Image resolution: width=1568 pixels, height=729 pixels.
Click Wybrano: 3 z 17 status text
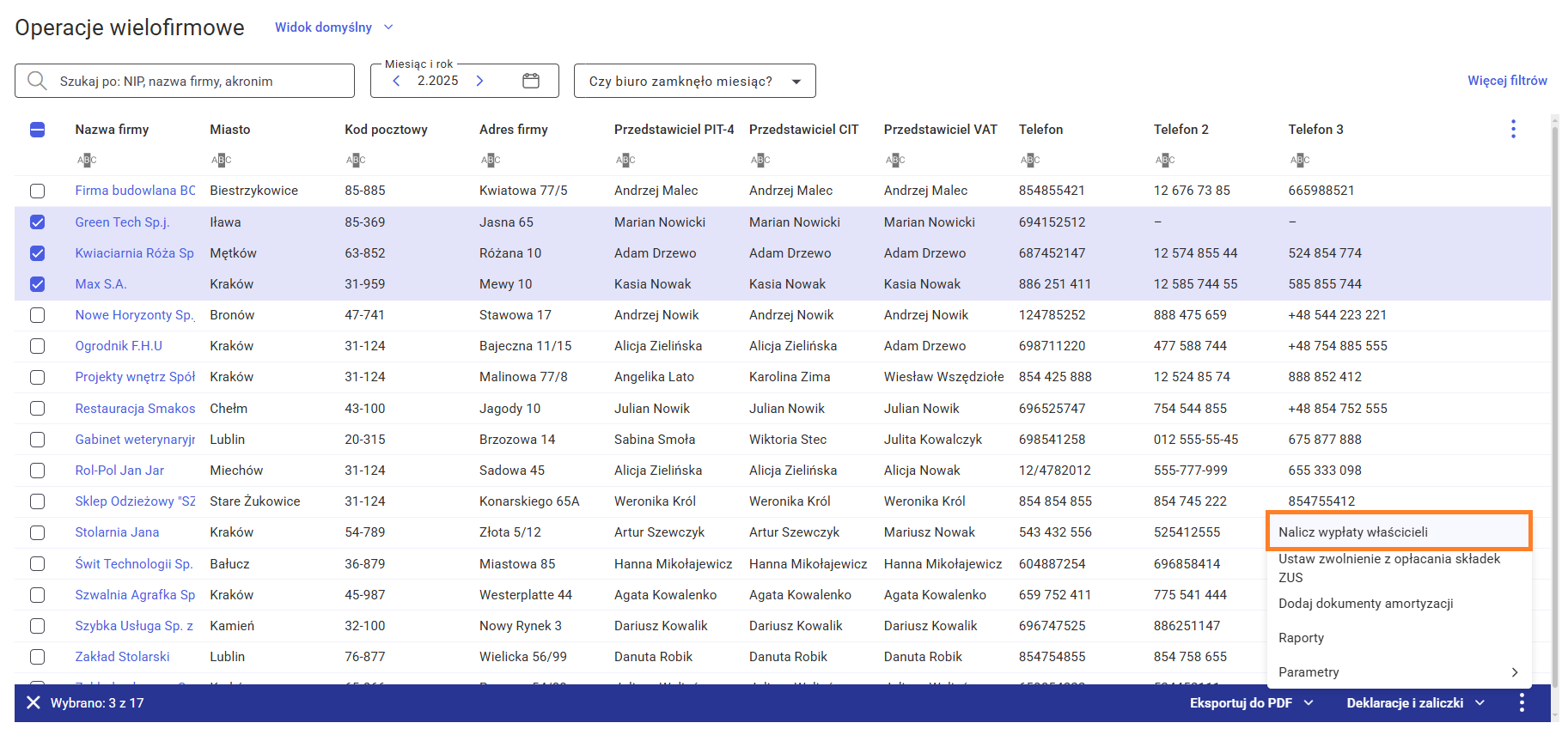(97, 702)
